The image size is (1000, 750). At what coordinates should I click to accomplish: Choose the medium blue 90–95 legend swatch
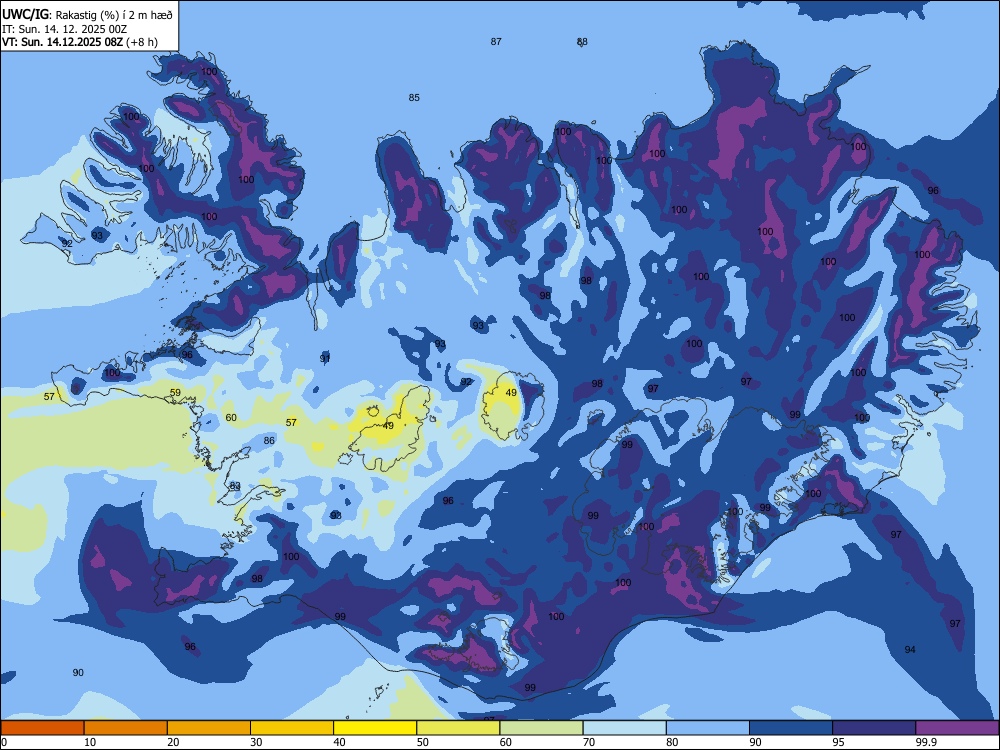791,728
